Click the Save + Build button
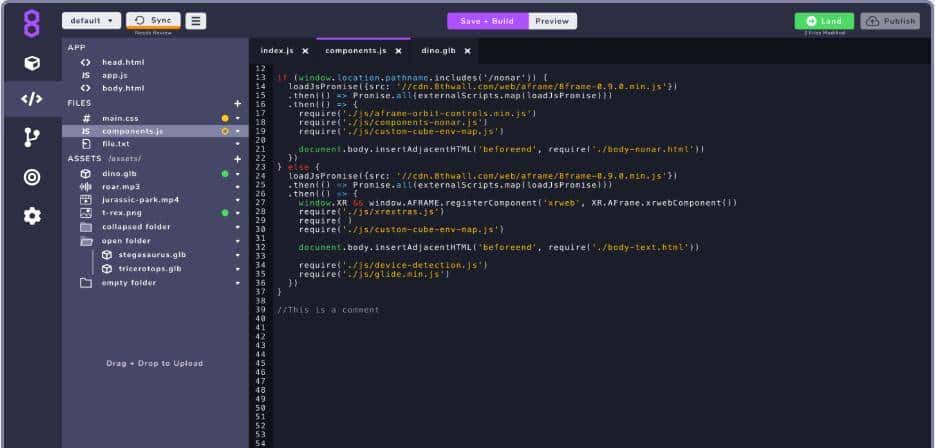 tap(486, 21)
